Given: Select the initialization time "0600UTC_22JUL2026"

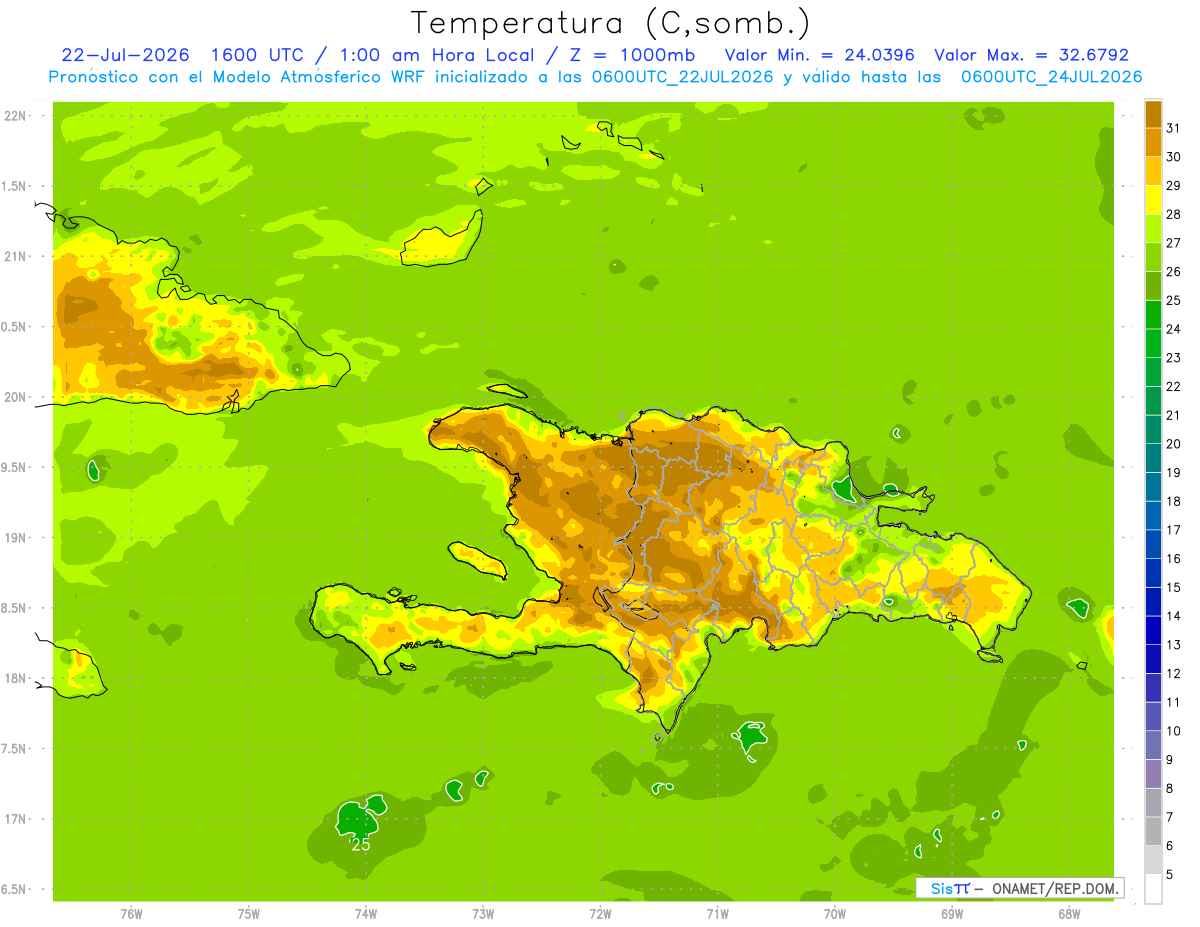Looking at the screenshot, I should tap(682, 77).
